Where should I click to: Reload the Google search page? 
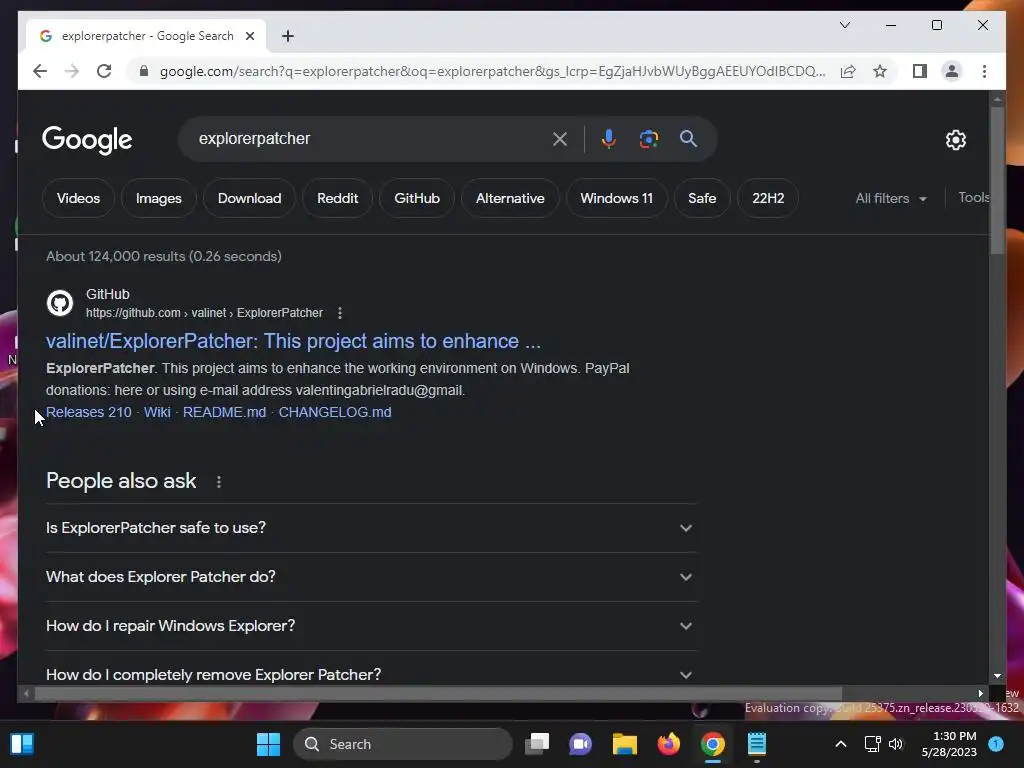click(104, 71)
